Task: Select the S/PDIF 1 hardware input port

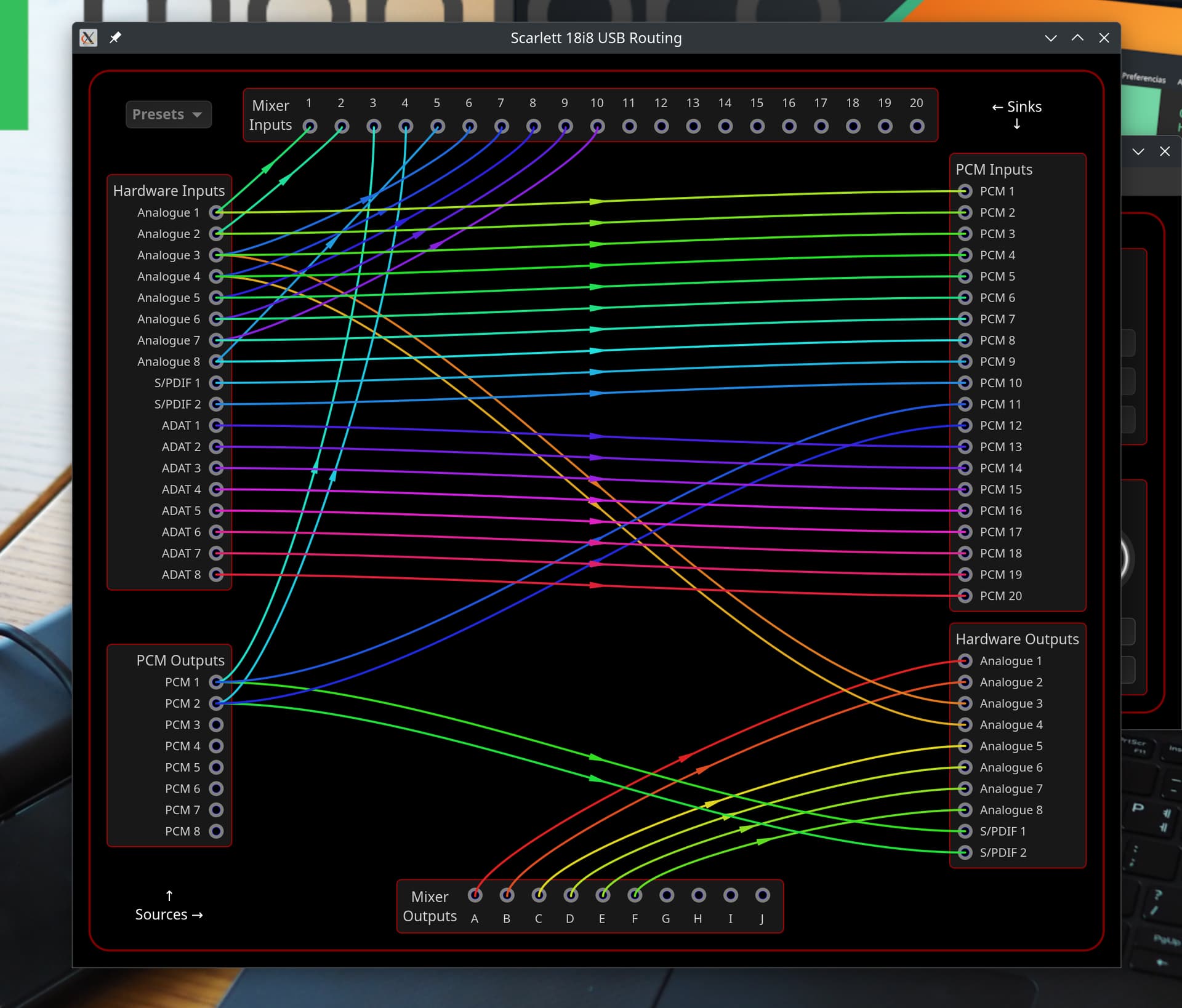Action: click(216, 383)
